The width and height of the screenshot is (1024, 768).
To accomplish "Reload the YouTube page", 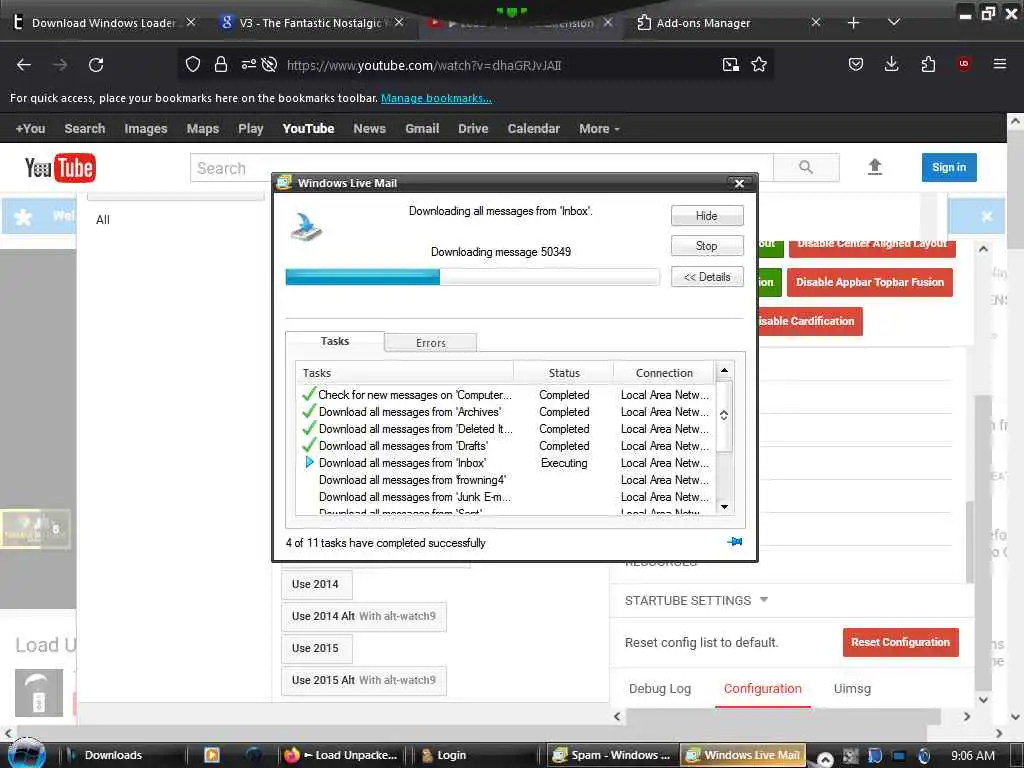I will tap(96, 65).
